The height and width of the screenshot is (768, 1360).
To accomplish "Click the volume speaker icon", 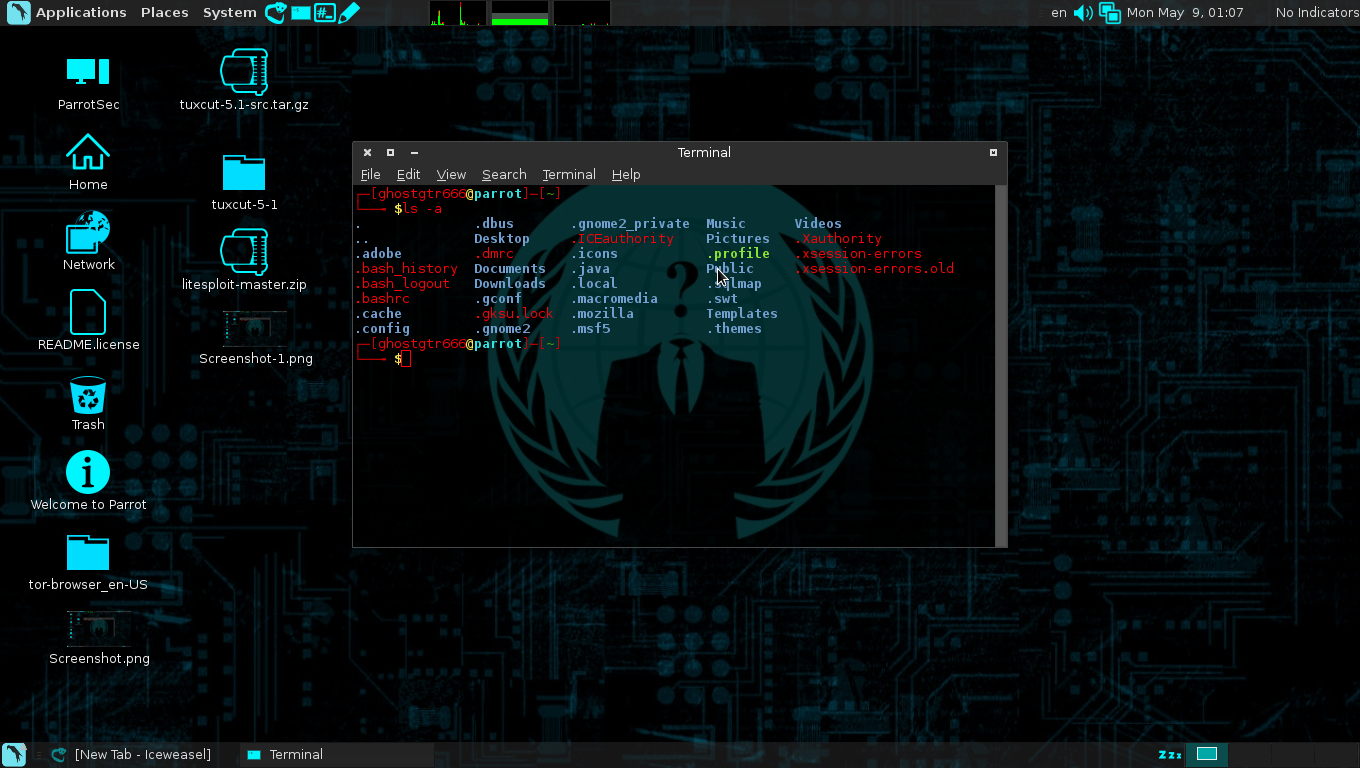I will (1083, 13).
